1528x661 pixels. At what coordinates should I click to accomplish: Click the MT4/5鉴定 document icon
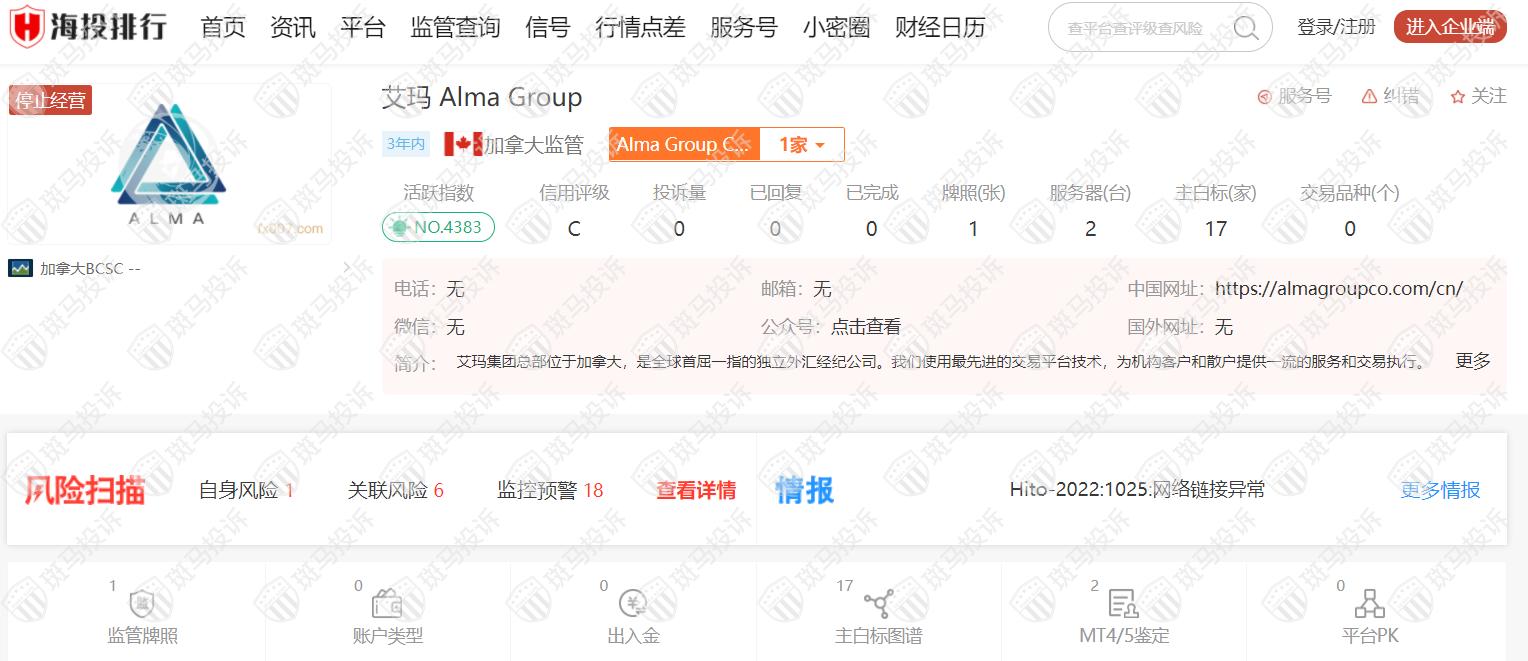[x=1123, y=604]
